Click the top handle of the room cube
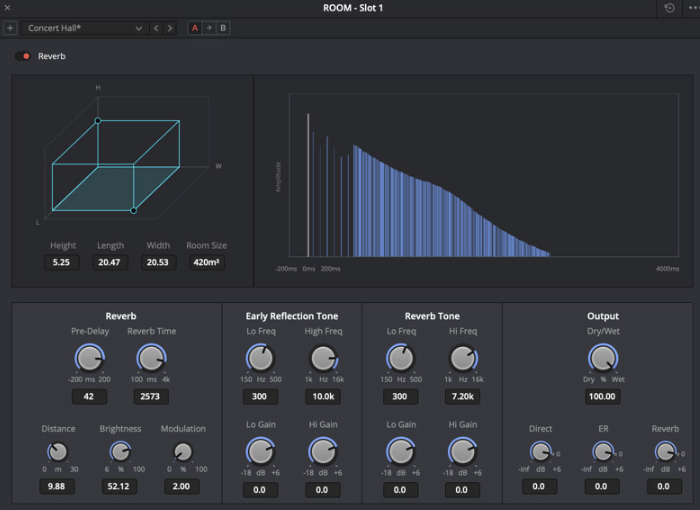This screenshot has width=700, height=510. pyautogui.click(x=98, y=121)
